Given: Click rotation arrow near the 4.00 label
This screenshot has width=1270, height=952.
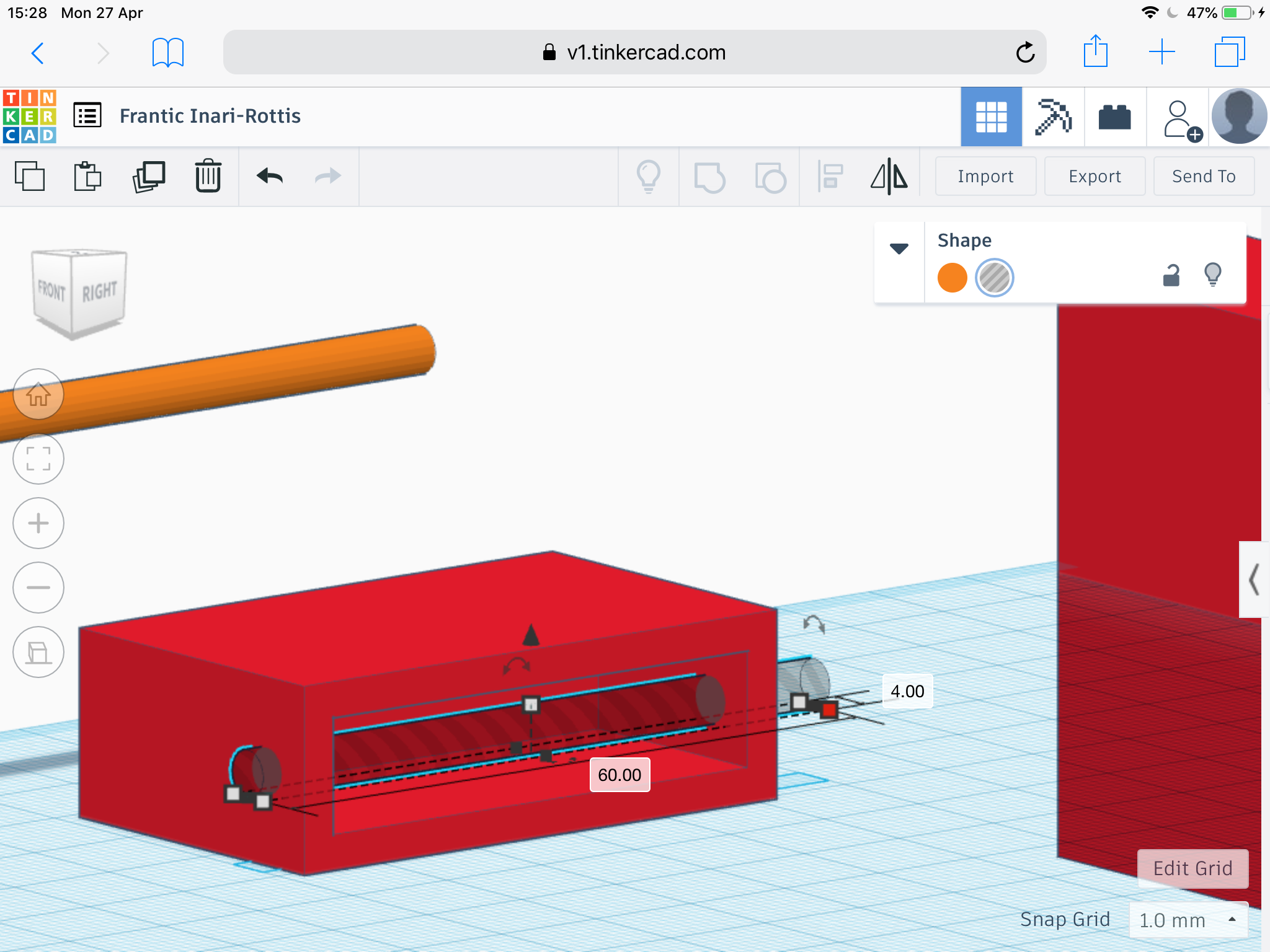Looking at the screenshot, I should [x=814, y=623].
